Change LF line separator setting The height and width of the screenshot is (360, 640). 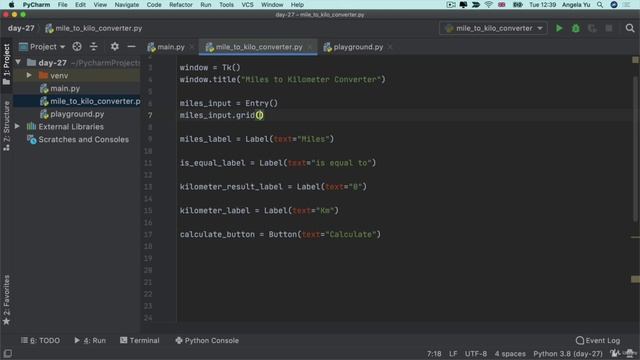click(x=453, y=353)
